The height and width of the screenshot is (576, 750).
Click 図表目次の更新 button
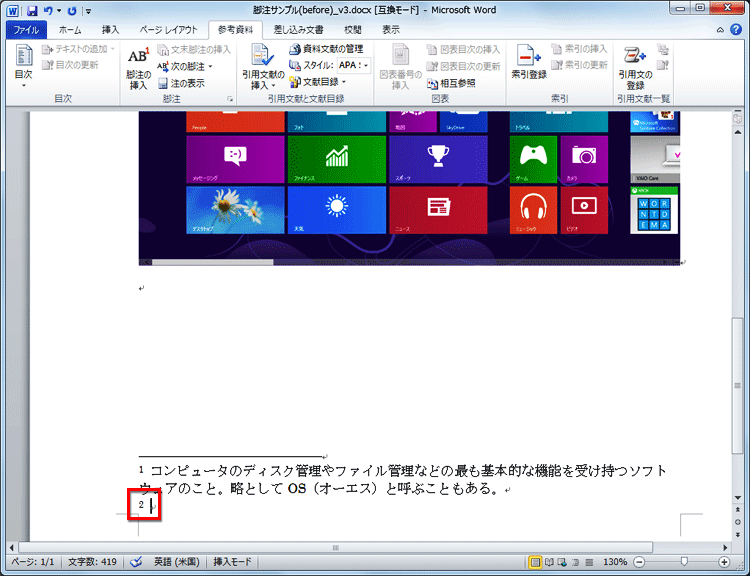(463, 66)
